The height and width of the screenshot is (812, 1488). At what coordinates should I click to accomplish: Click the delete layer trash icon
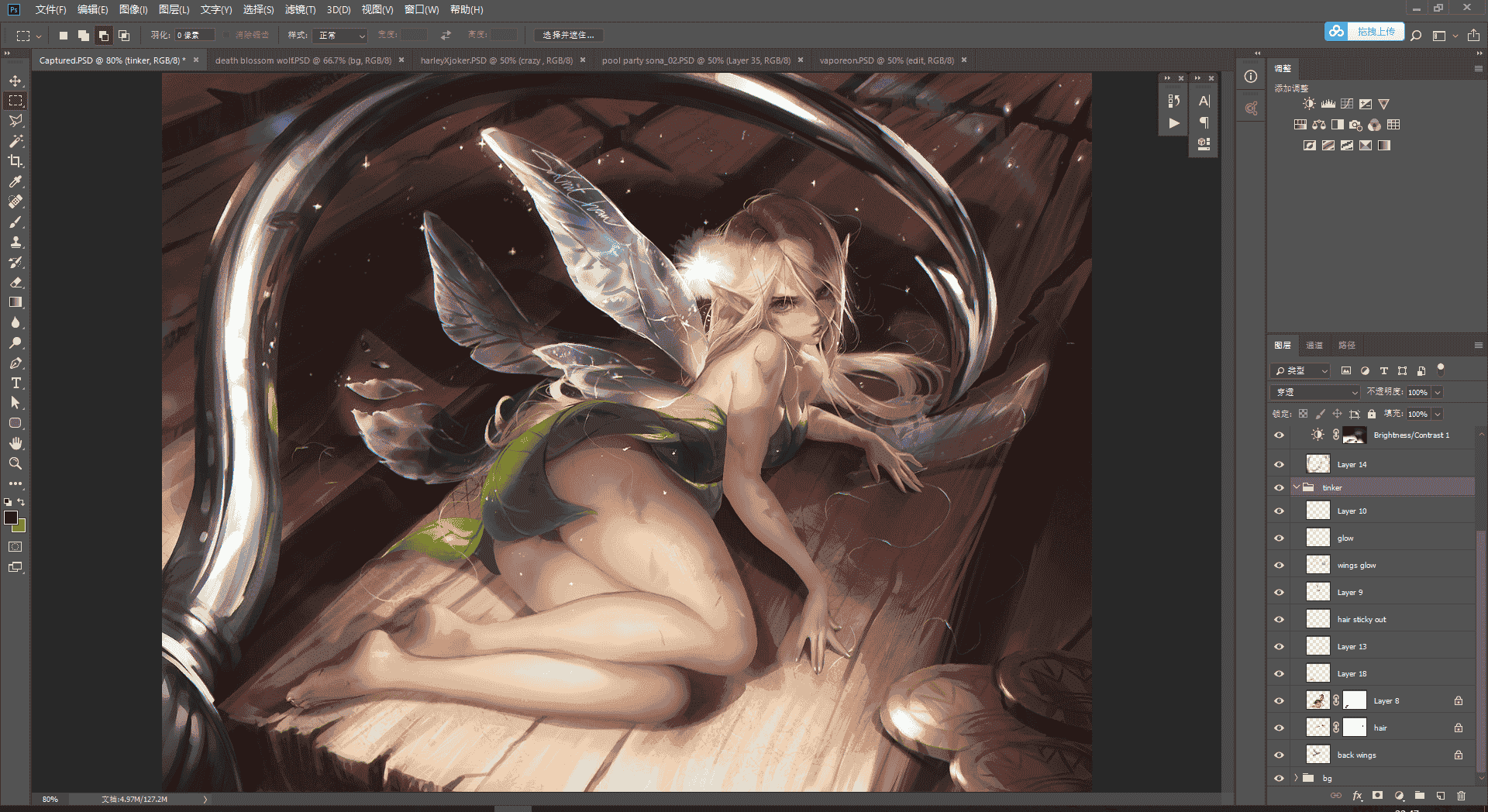click(1461, 796)
